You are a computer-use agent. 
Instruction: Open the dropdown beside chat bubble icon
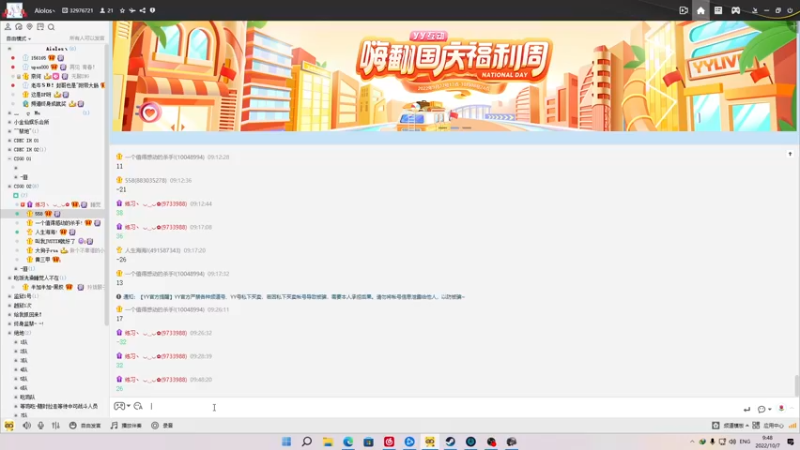769,409
